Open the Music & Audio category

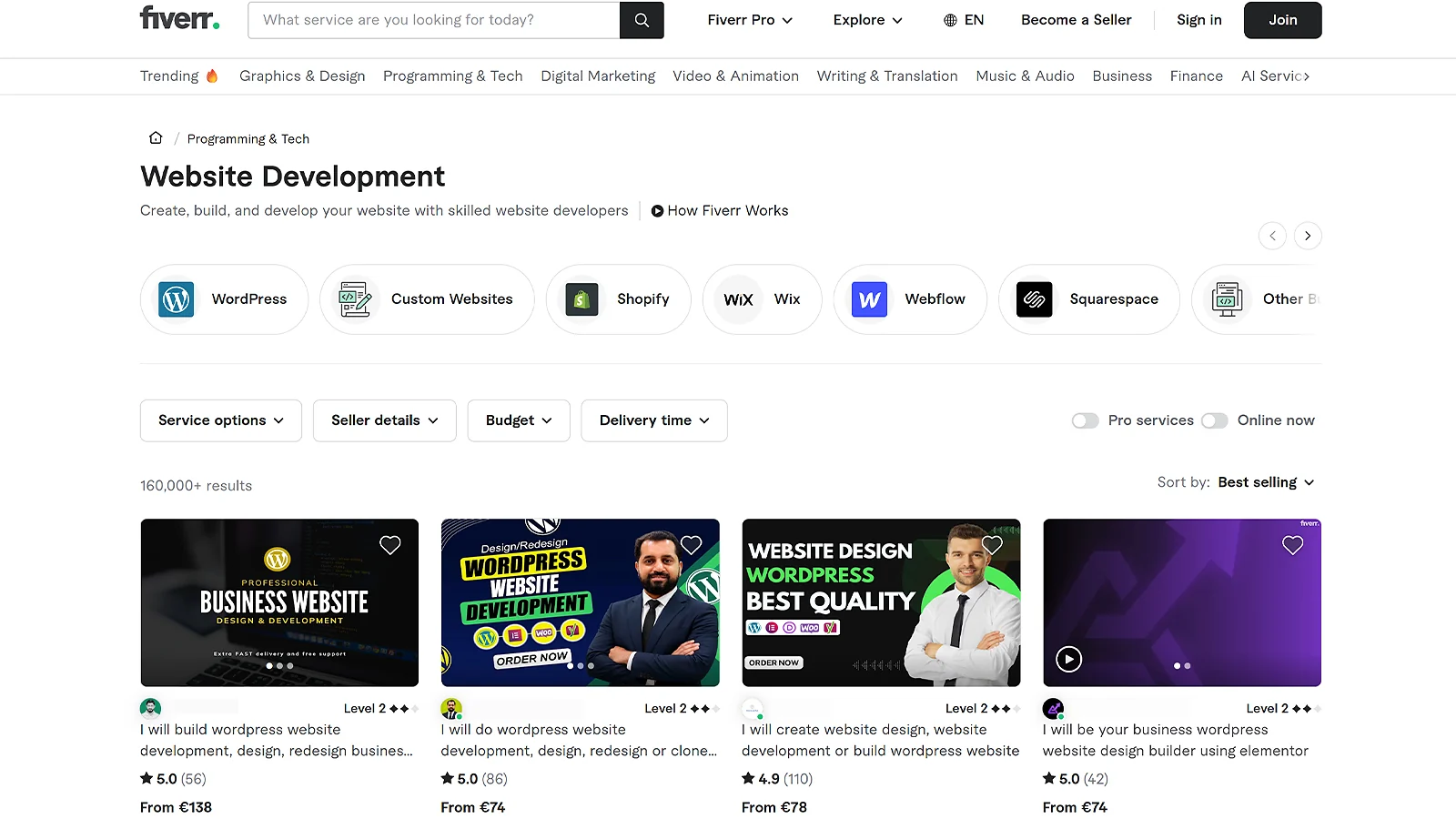pos(1025,76)
